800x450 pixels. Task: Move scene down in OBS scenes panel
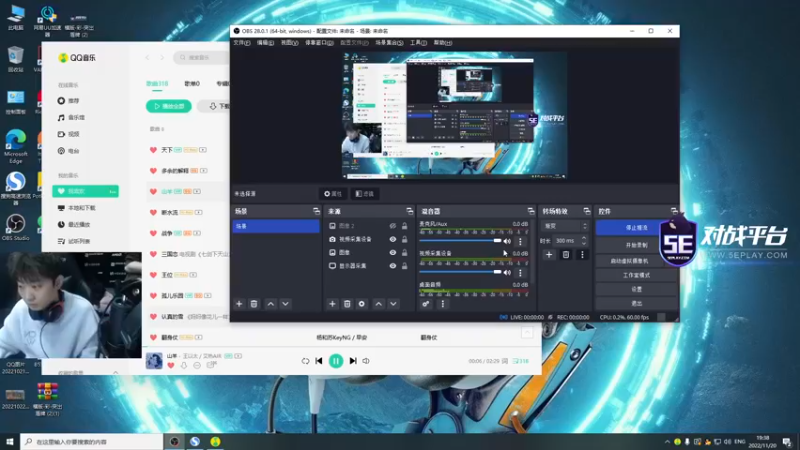[x=286, y=304]
